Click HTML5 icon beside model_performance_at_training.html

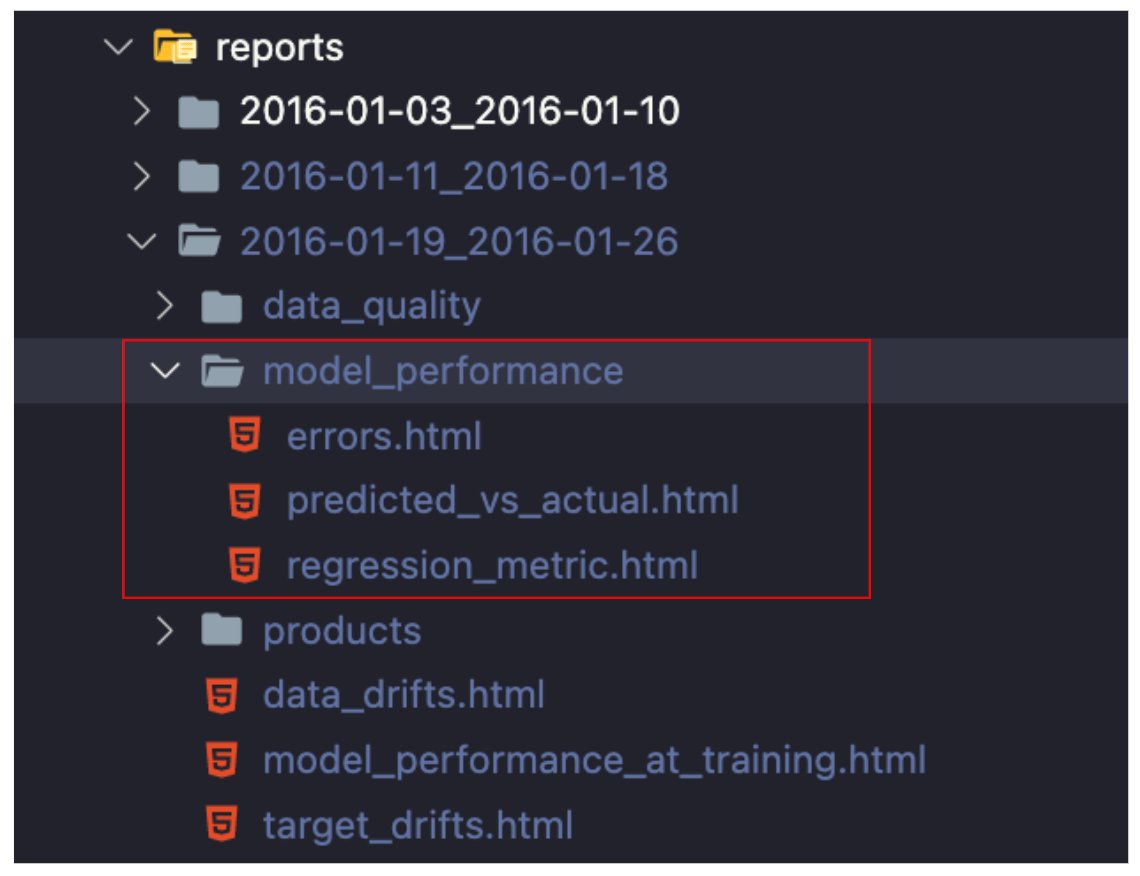(222, 760)
